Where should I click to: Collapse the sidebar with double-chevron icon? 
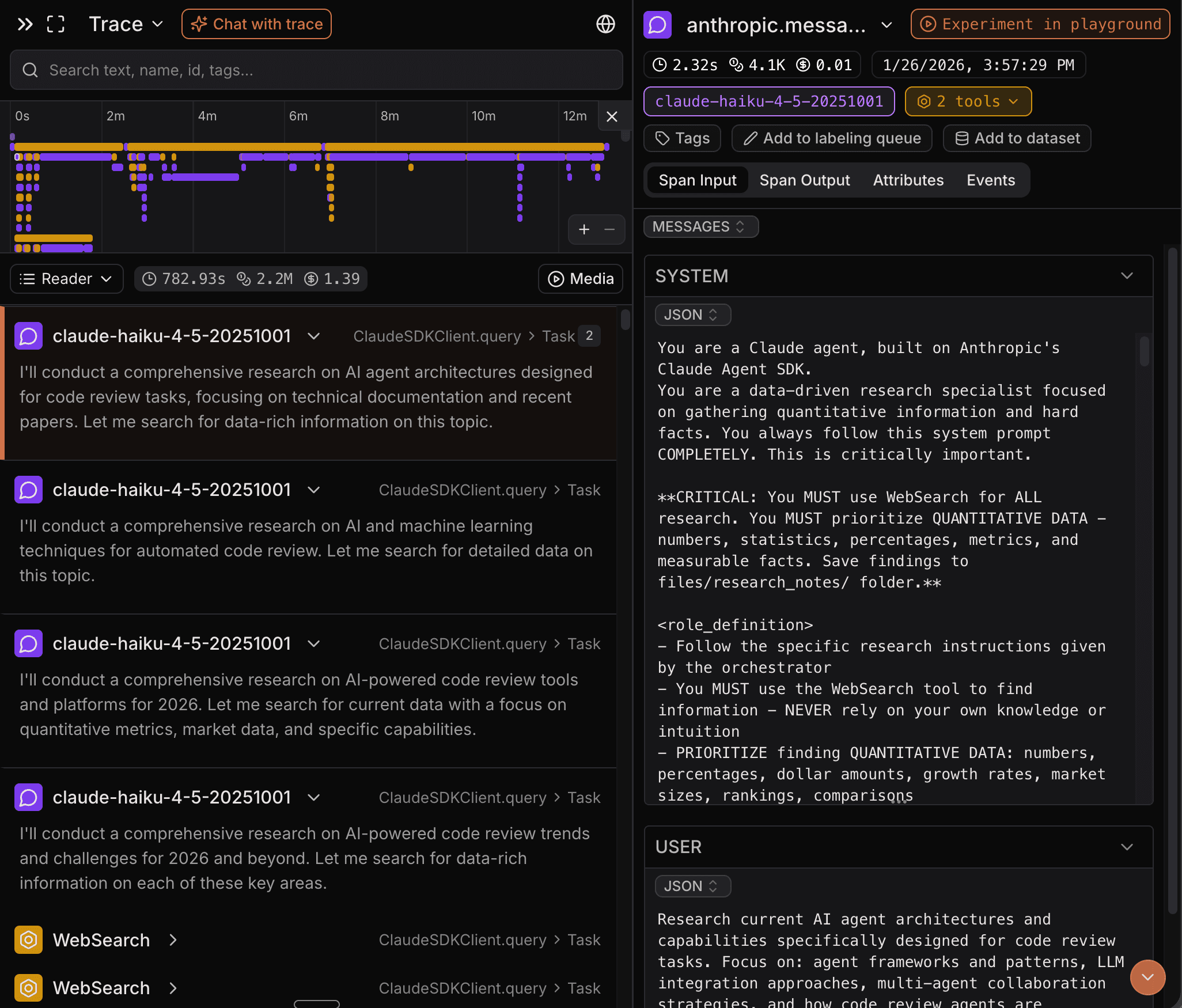(25, 24)
